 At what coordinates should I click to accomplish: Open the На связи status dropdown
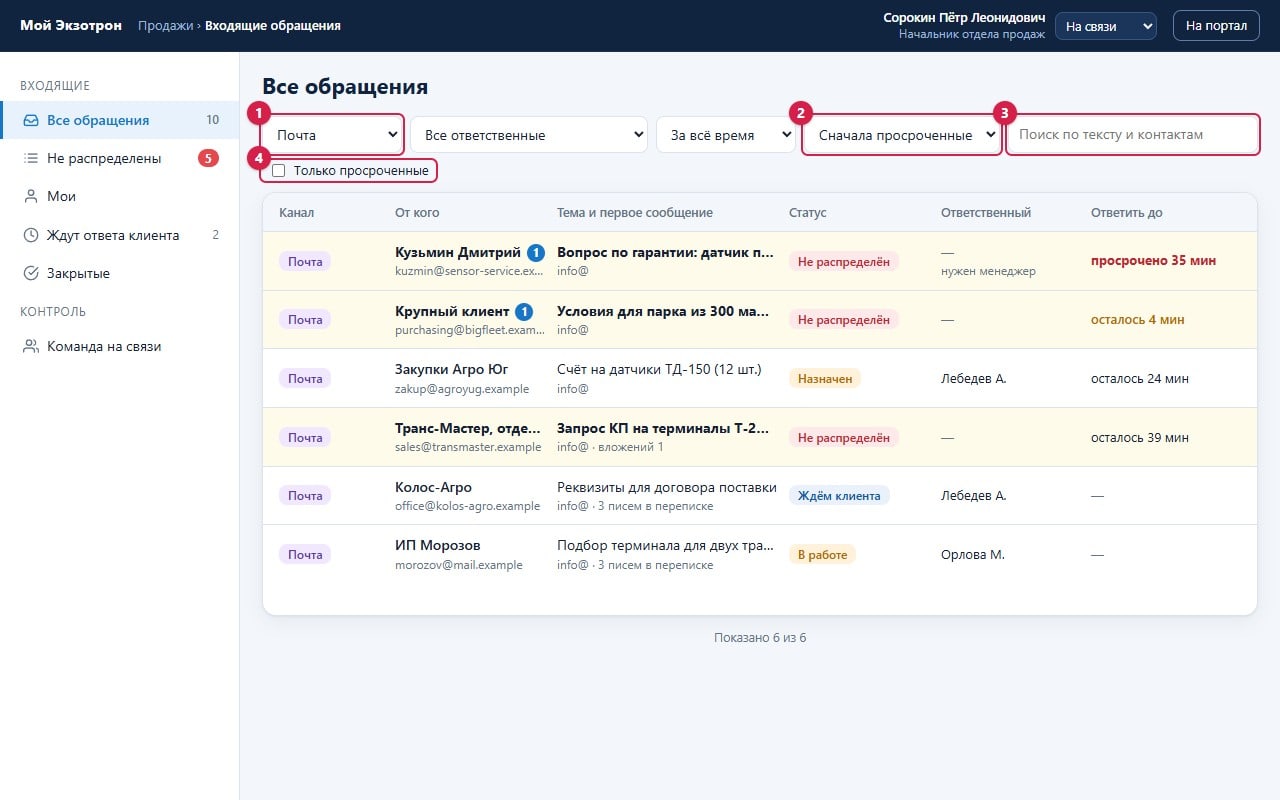[x=1106, y=26]
